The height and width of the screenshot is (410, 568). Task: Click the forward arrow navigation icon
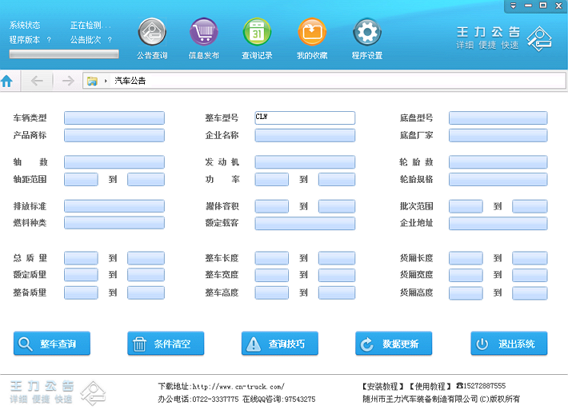coord(68,80)
